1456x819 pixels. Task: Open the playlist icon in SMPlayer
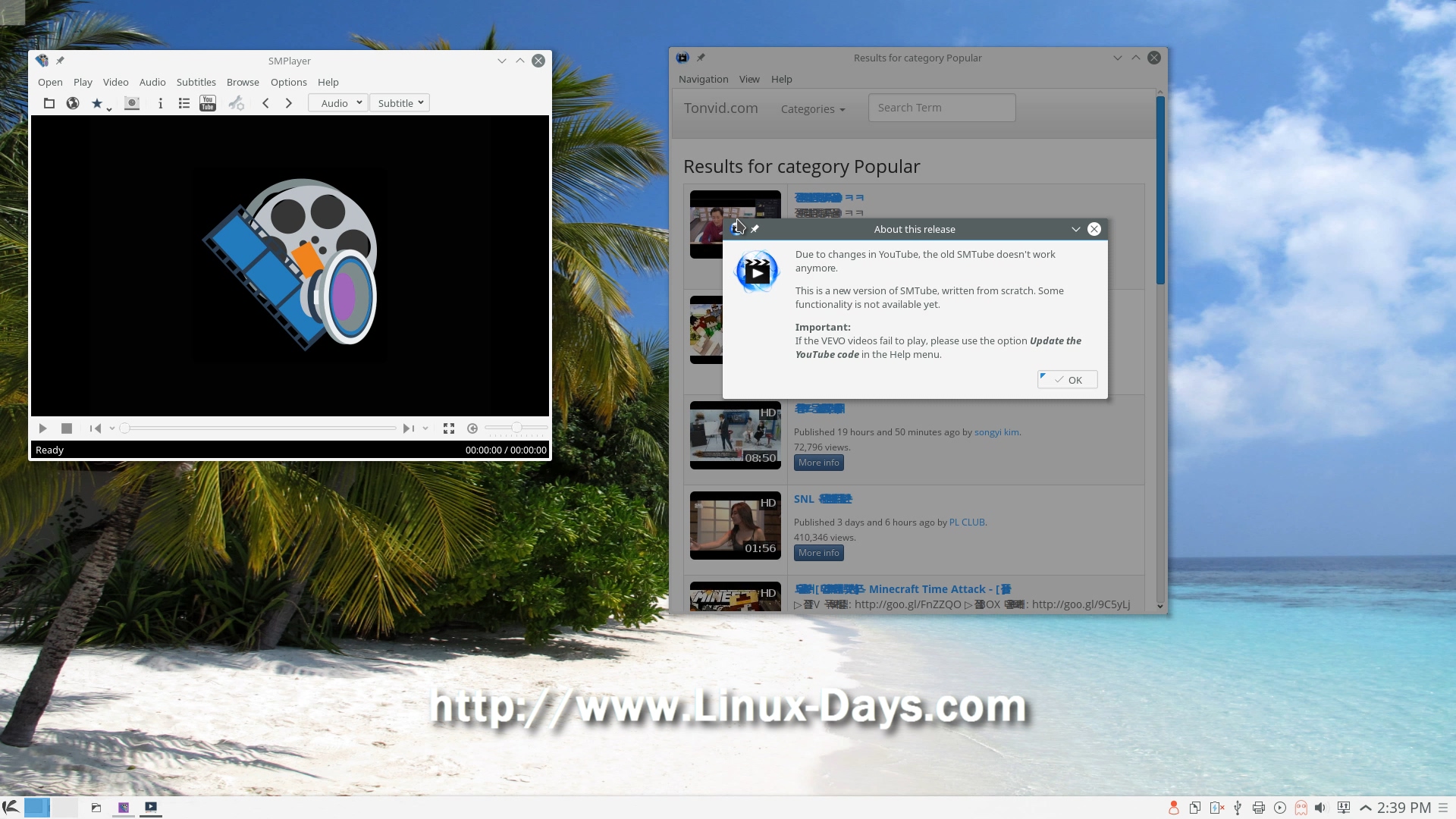(x=184, y=103)
